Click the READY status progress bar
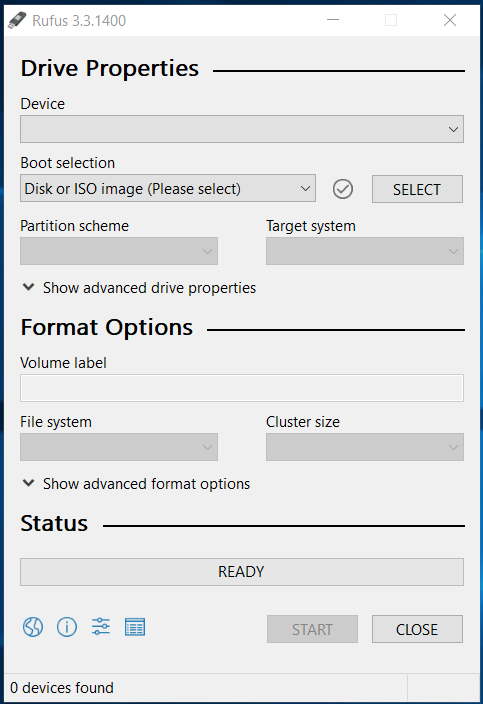This screenshot has height=706, width=483. pyautogui.click(x=242, y=572)
